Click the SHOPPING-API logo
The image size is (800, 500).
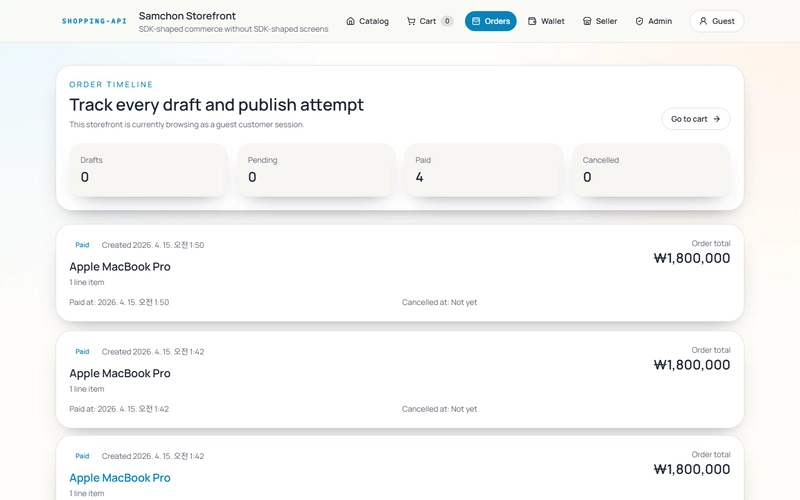[x=94, y=21]
